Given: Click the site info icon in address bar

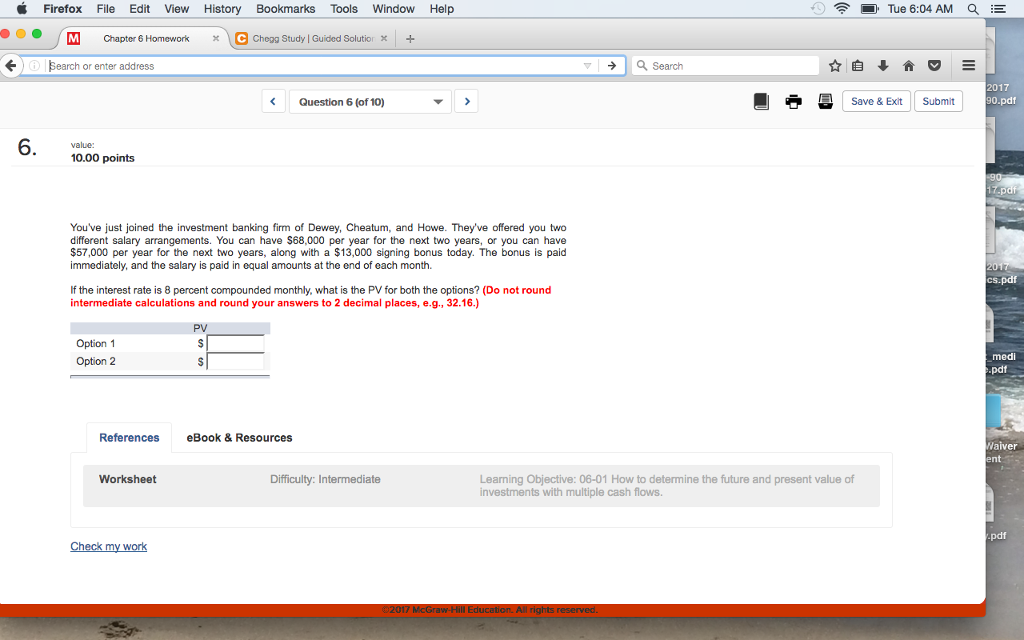Looking at the screenshot, I should point(35,65).
